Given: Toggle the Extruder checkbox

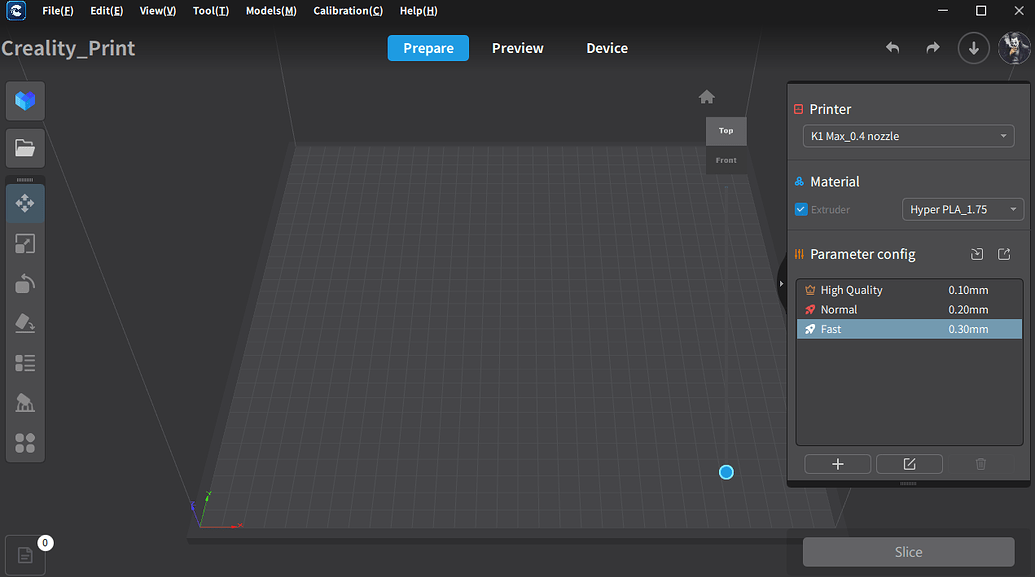Looking at the screenshot, I should (x=801, y=209).
